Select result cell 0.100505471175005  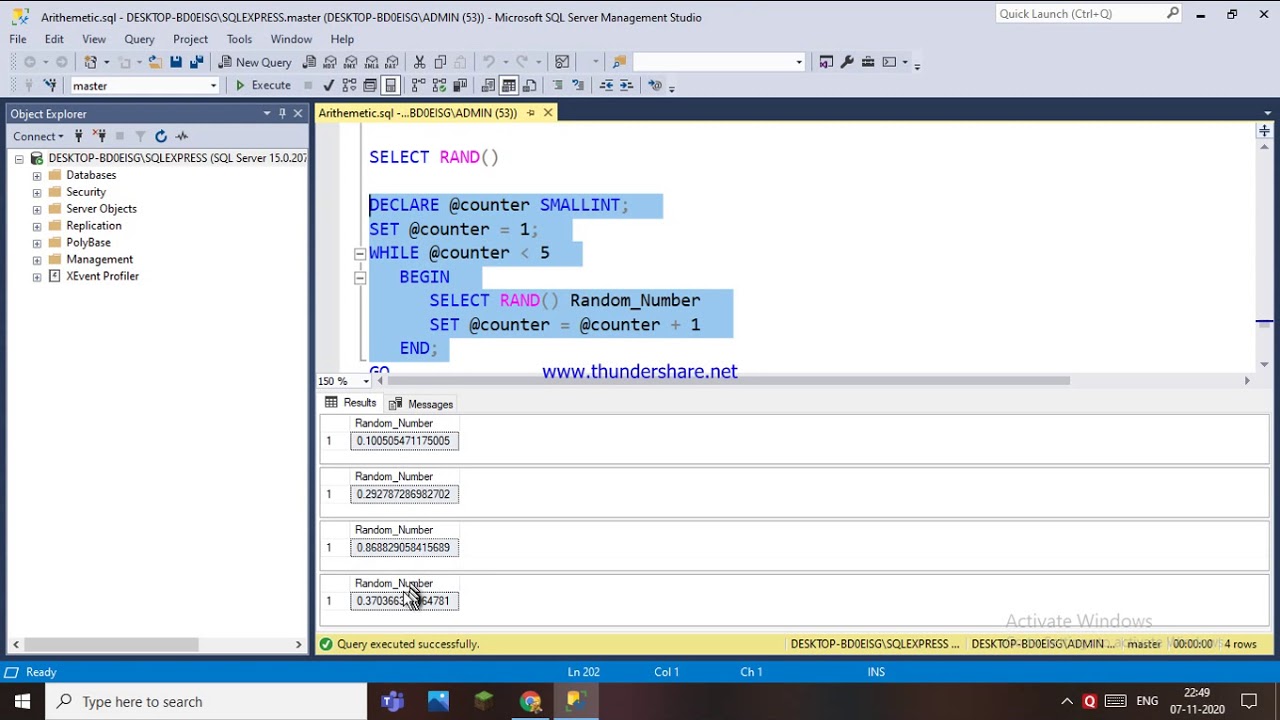404,441
